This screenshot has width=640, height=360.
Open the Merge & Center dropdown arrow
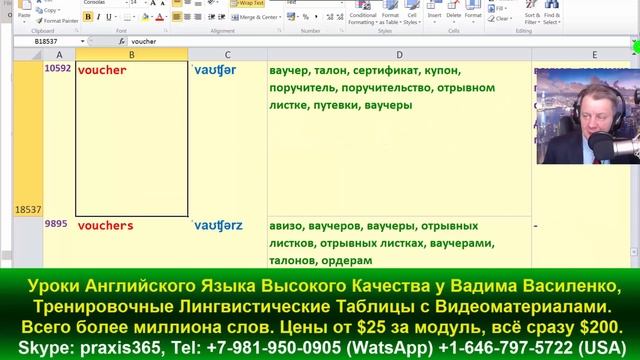(x=280, y=17)
